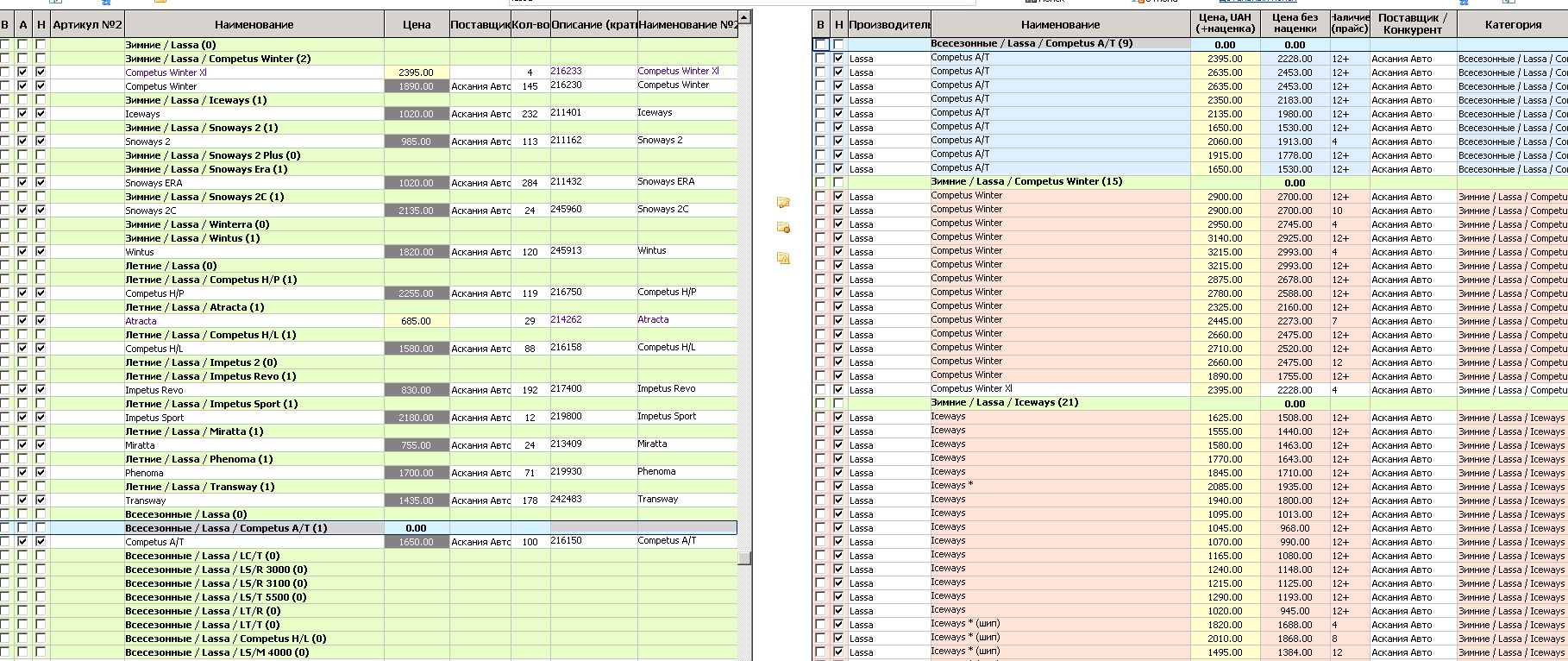Toggle the H checkbox for the Iceways row
1568x661 pixels.
tap(41, 114)
